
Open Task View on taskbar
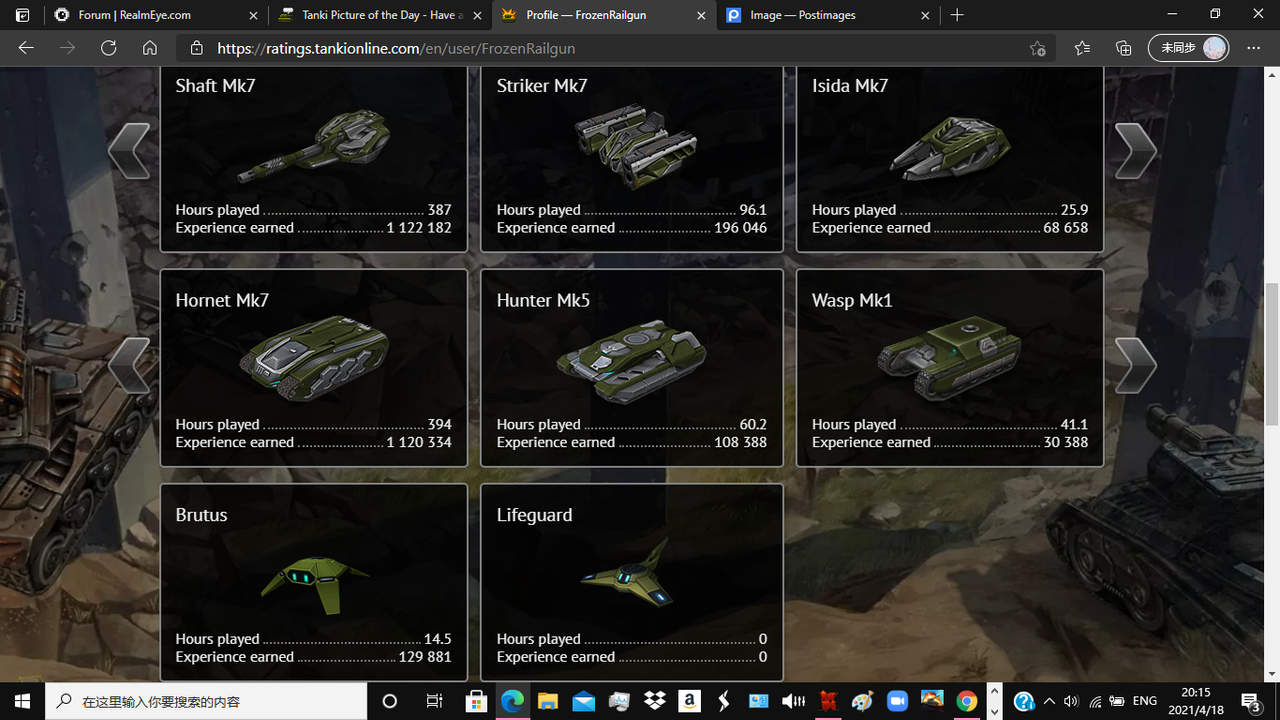[434, 701]
